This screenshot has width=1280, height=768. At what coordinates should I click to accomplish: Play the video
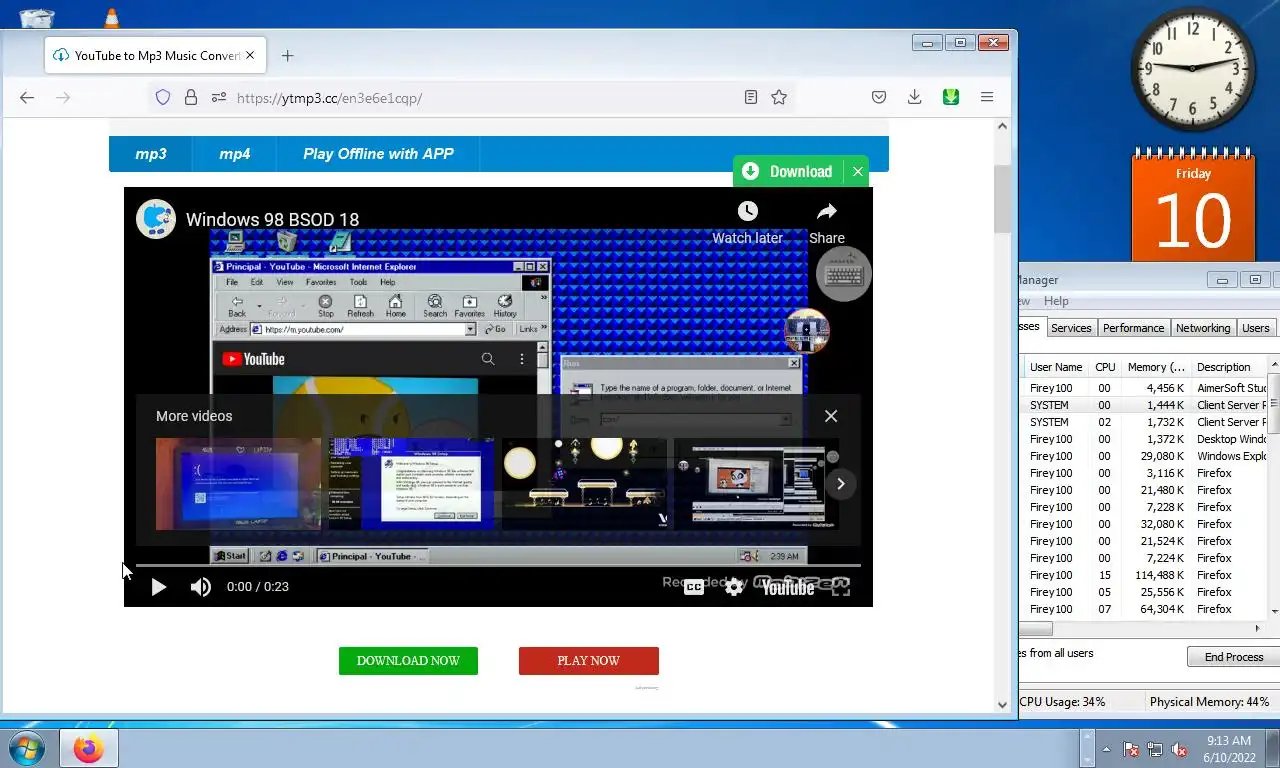[158, 587]
